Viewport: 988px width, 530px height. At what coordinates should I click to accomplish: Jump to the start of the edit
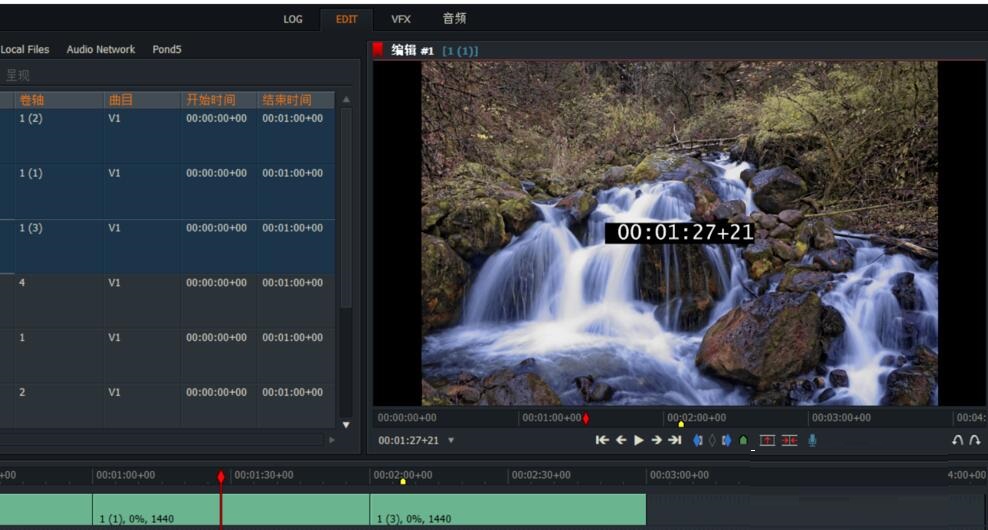pyautogui.click(x=602, y=440)
